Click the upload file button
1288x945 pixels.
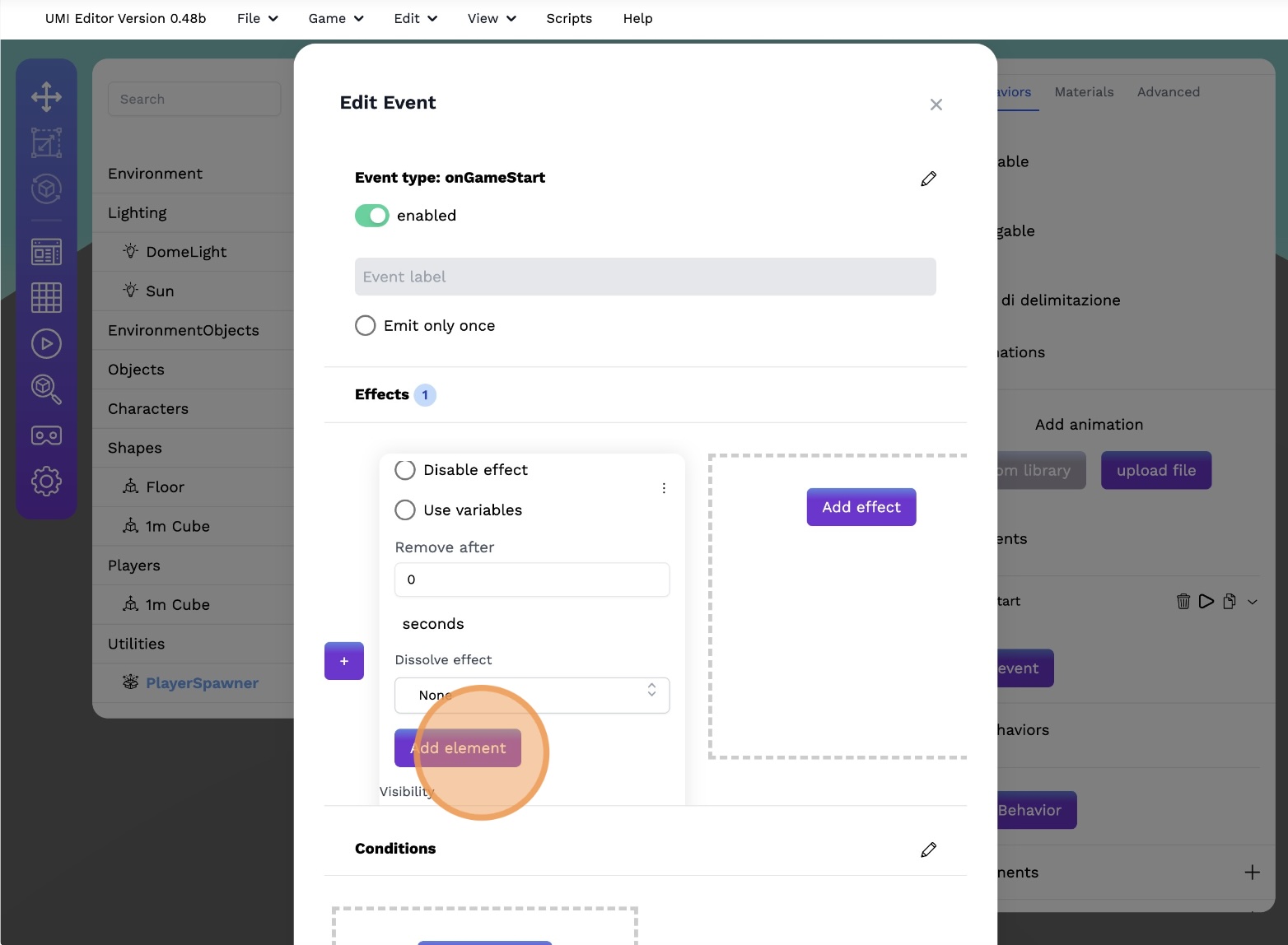pos(1155,470)
